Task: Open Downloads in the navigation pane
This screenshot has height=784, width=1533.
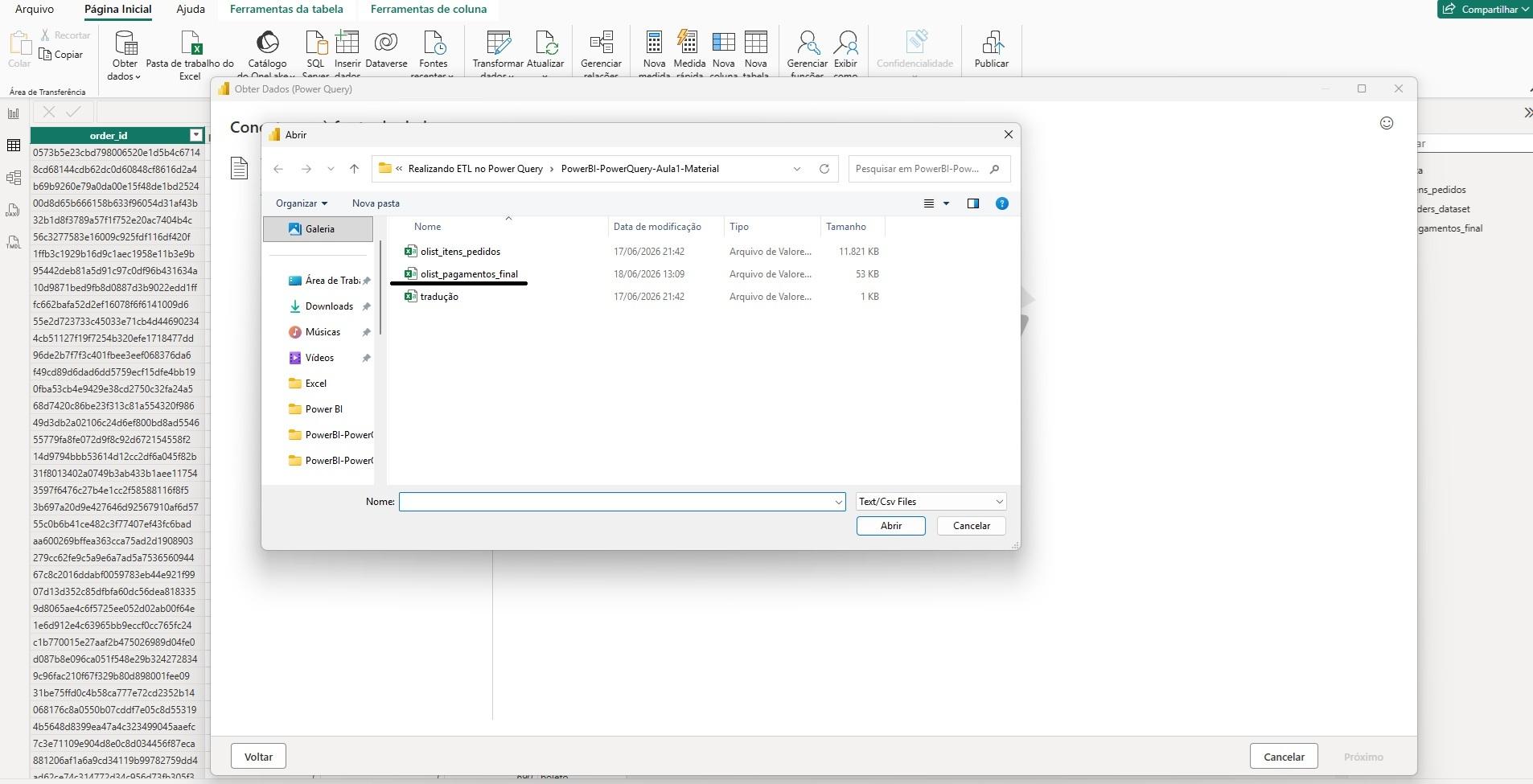Action: pos(328,306)
